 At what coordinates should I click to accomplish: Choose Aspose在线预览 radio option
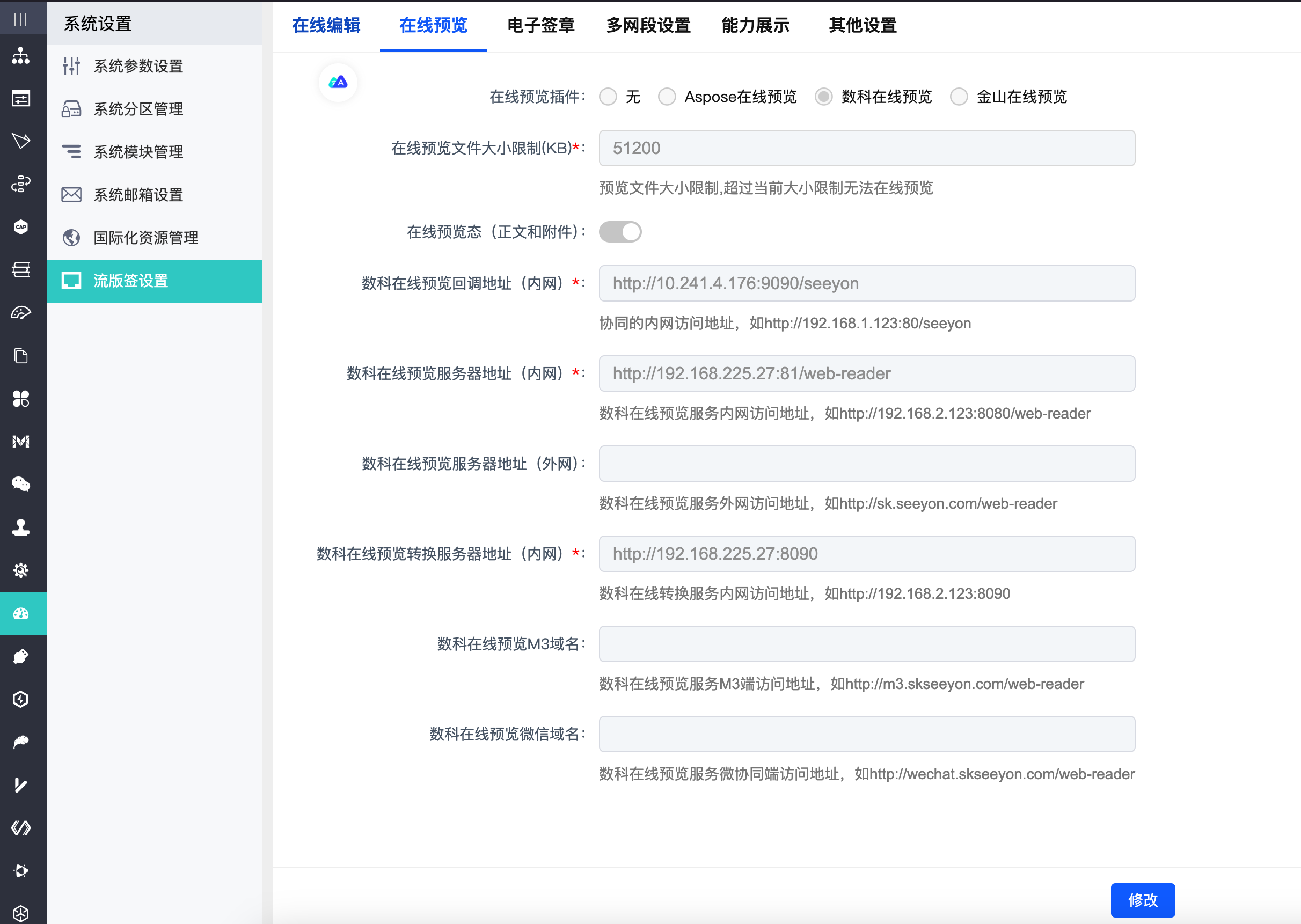667,97
